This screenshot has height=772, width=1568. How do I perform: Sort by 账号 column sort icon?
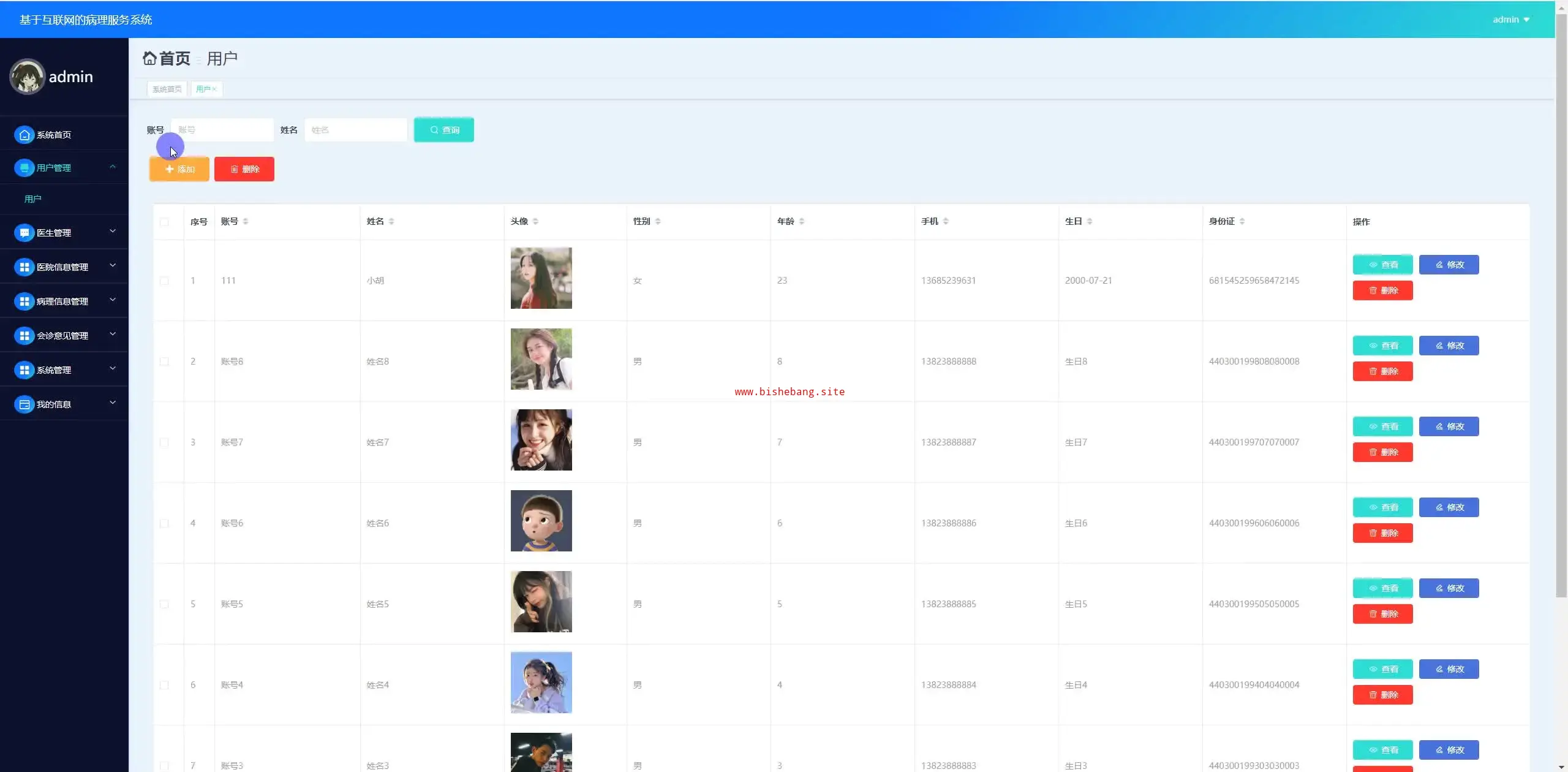[246, 221]
